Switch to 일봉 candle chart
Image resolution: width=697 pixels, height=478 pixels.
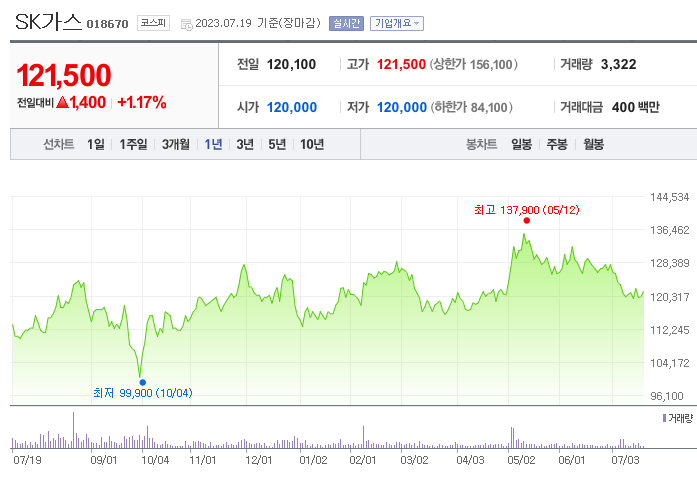click(521, 144)
